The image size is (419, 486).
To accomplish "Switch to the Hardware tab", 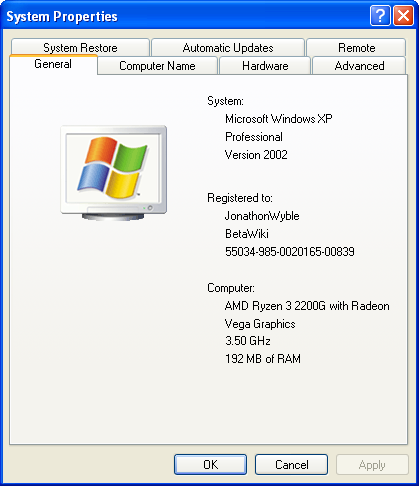I will click(x=265, y=66).
